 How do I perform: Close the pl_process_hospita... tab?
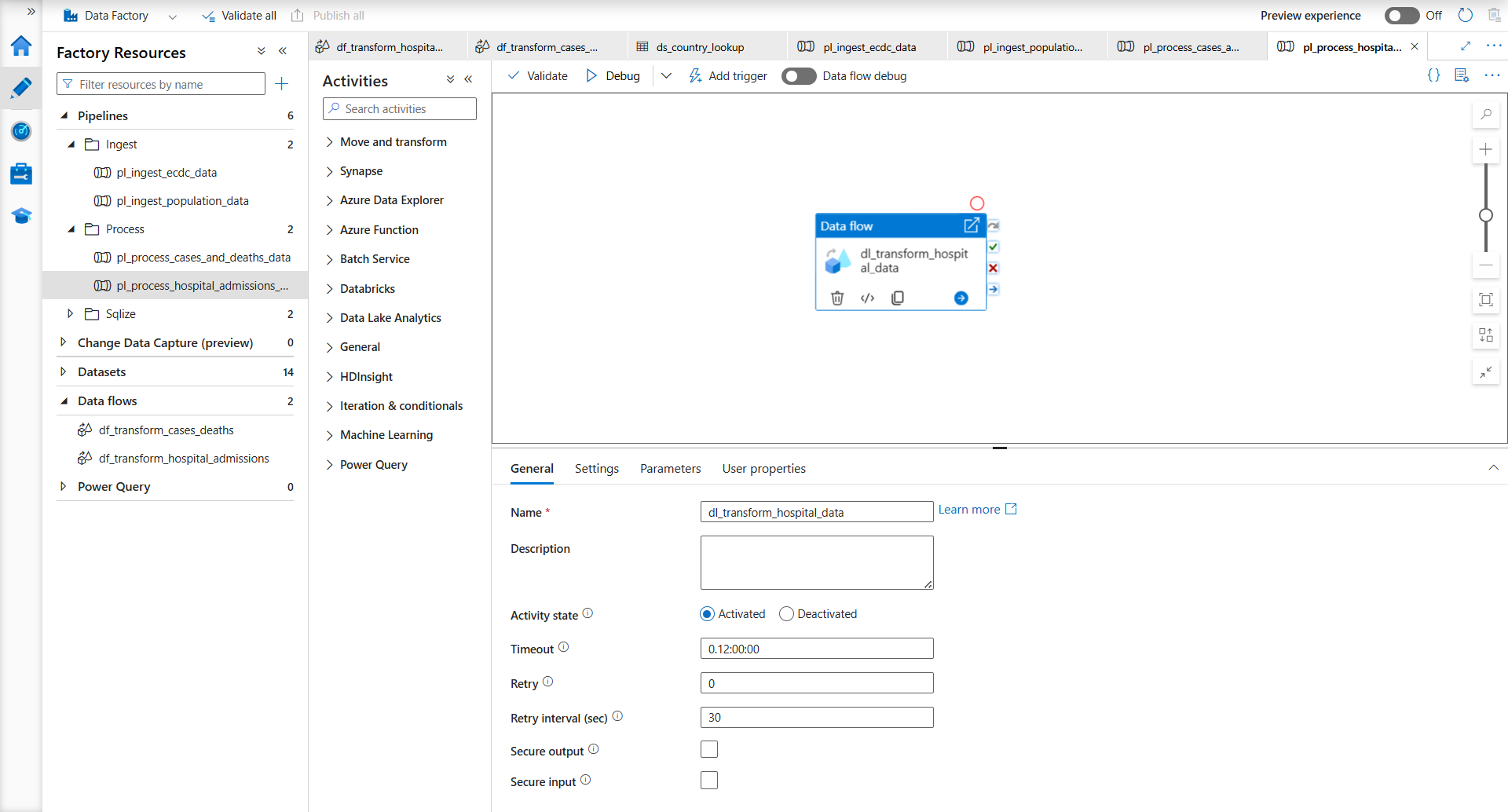[1415, 46]
